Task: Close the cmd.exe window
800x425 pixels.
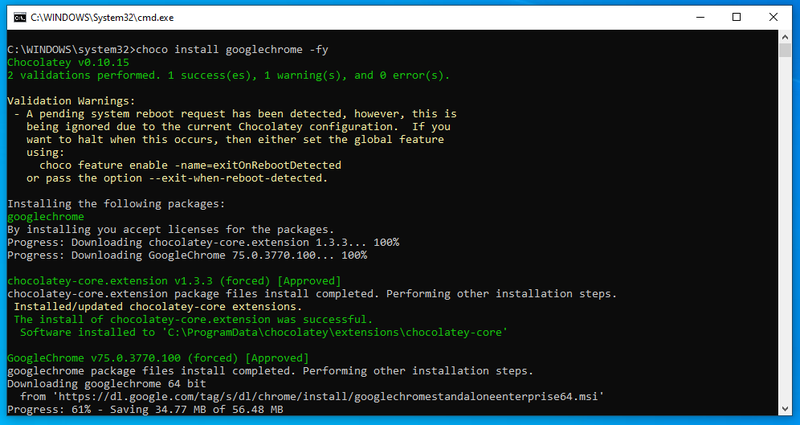Action: (x=773, y=17)
